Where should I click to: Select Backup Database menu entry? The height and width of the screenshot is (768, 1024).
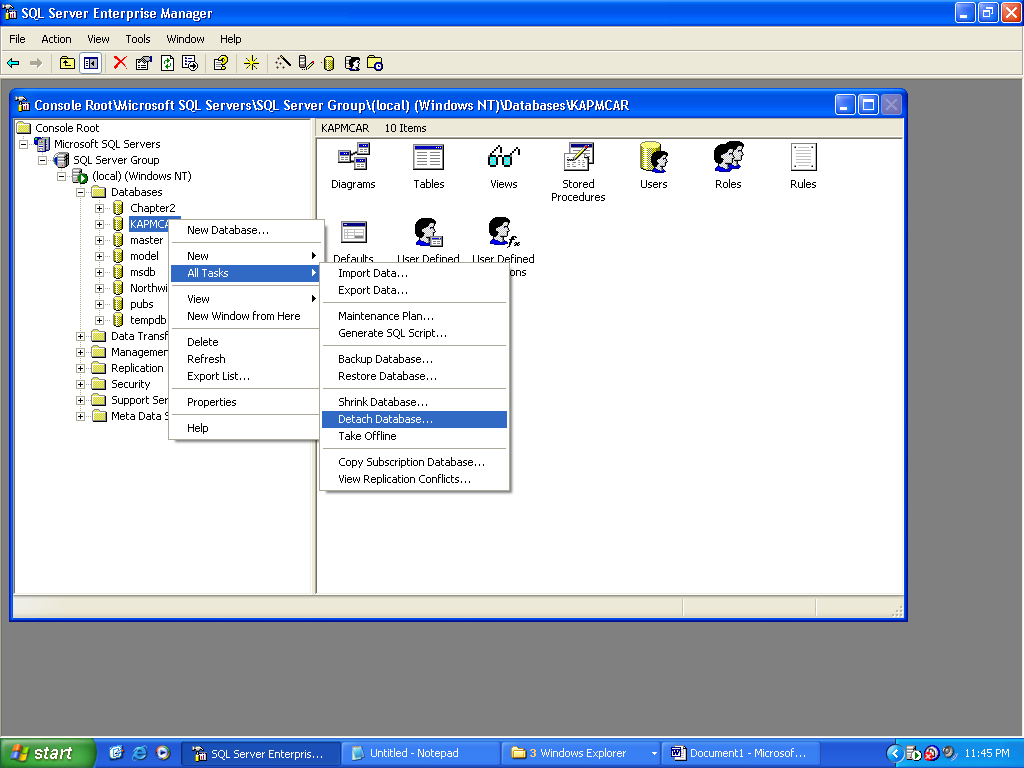click(x=385, y=359)
